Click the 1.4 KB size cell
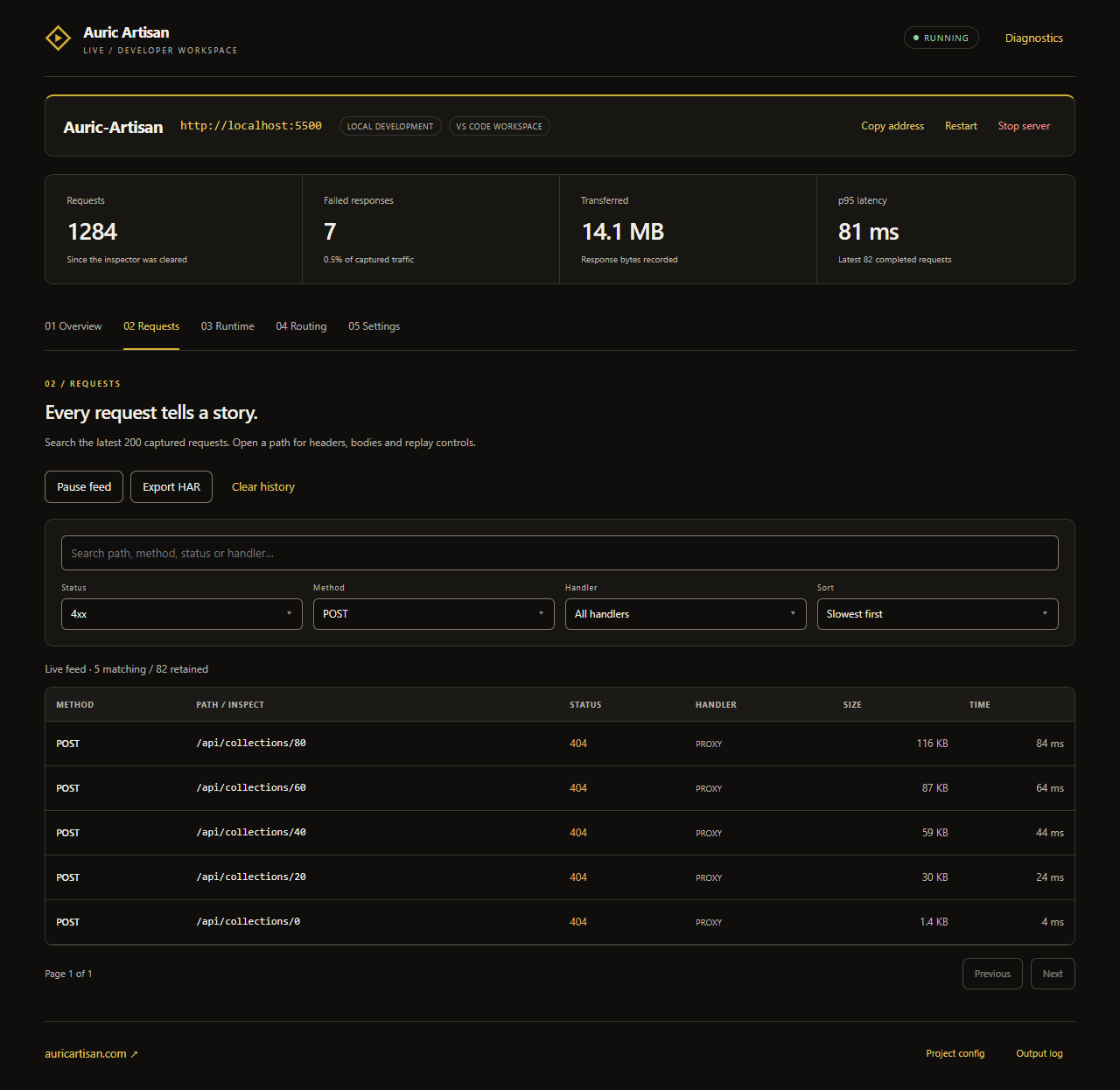The width and height of the screenshot is (1120, 1090). click(934, 922)
